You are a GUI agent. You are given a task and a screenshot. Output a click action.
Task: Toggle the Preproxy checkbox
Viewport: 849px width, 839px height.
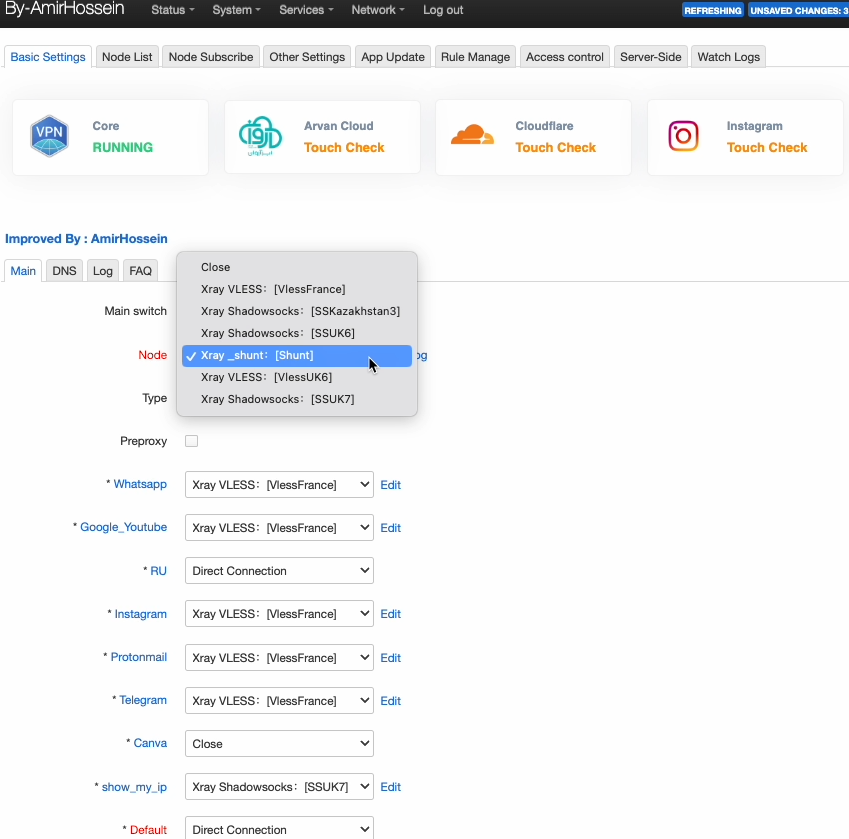(x=192, y=441)
